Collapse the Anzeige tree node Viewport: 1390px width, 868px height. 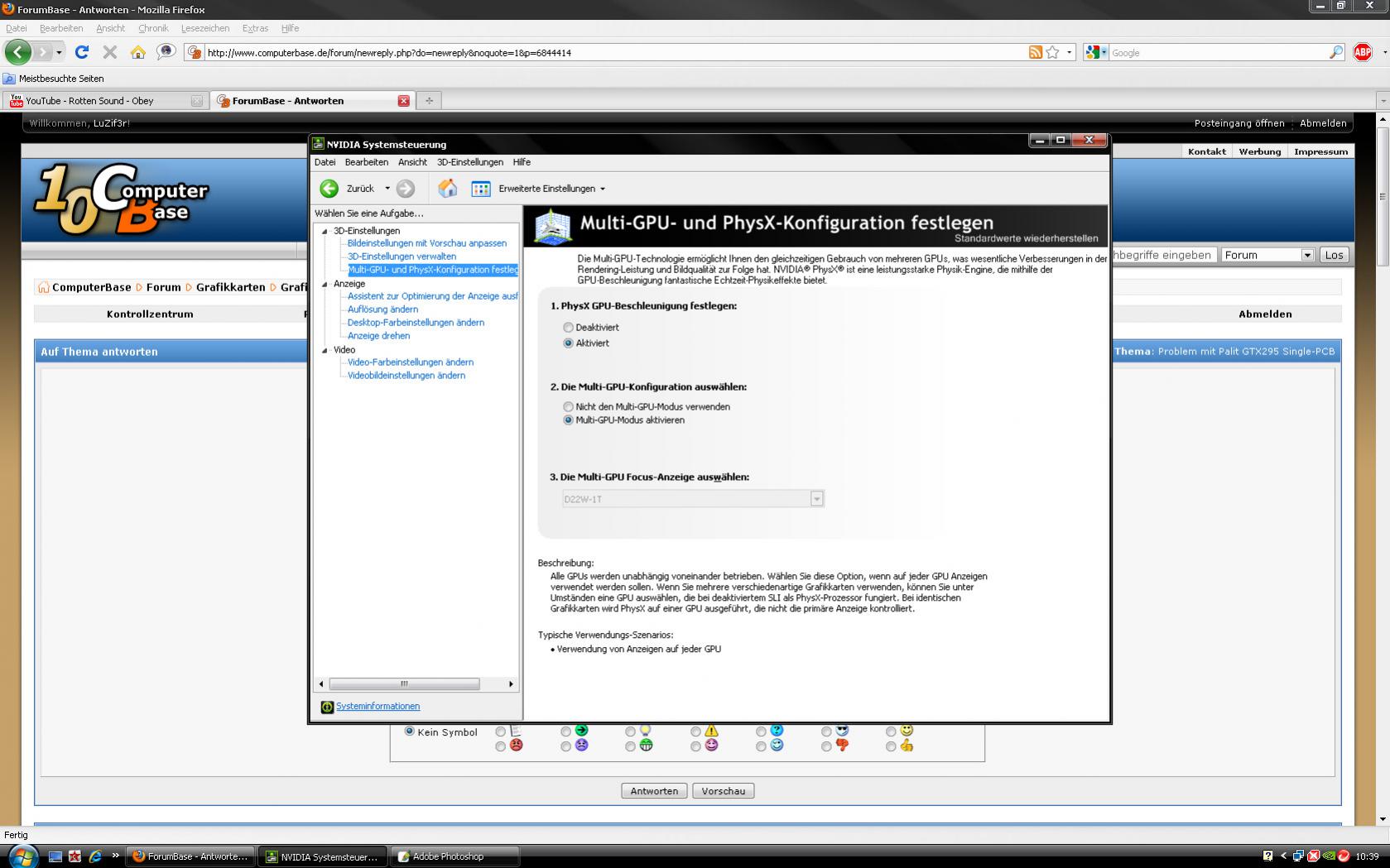pyautogui.click(x=325, y=285)
